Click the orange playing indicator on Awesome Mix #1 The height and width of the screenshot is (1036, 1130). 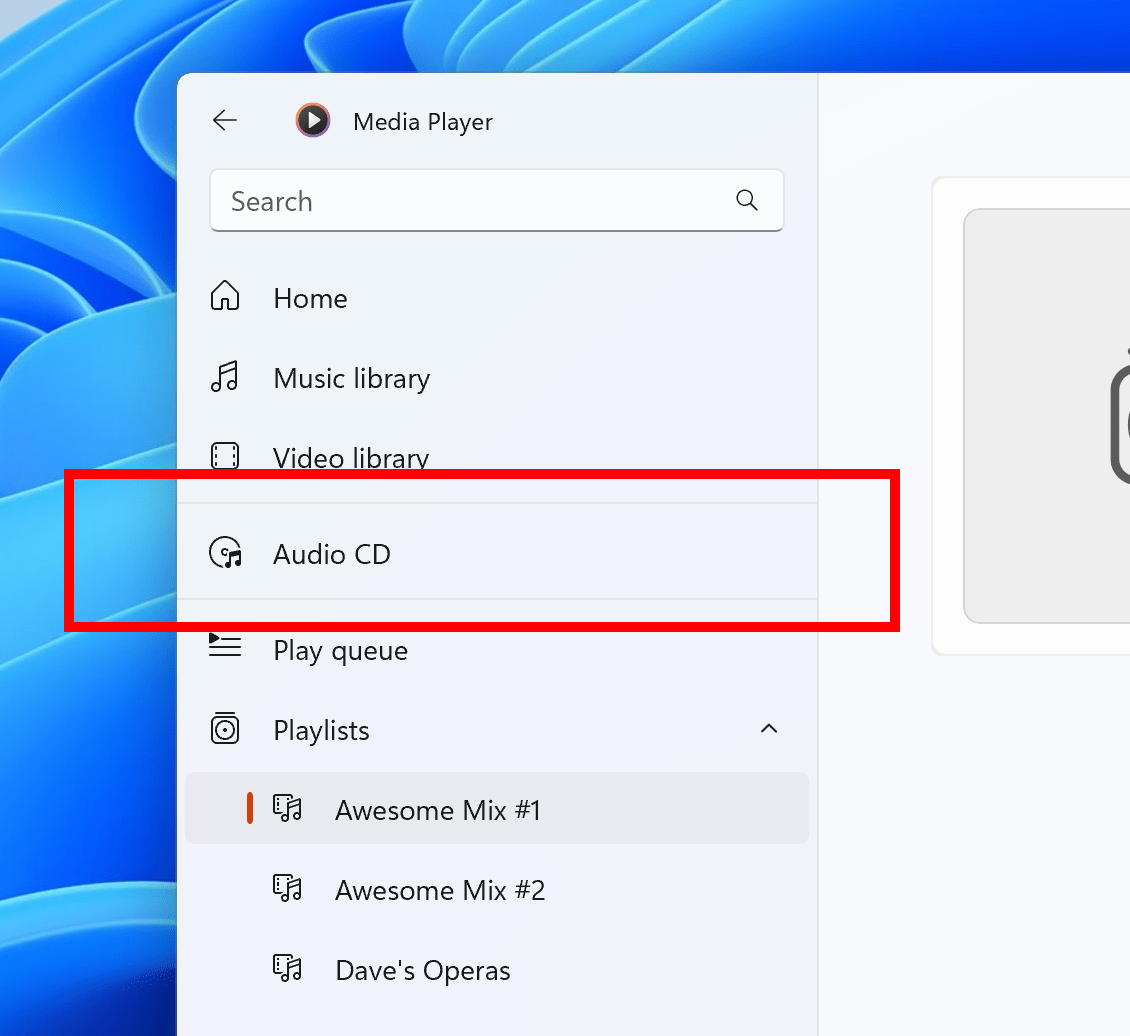(x=250, y=808)
